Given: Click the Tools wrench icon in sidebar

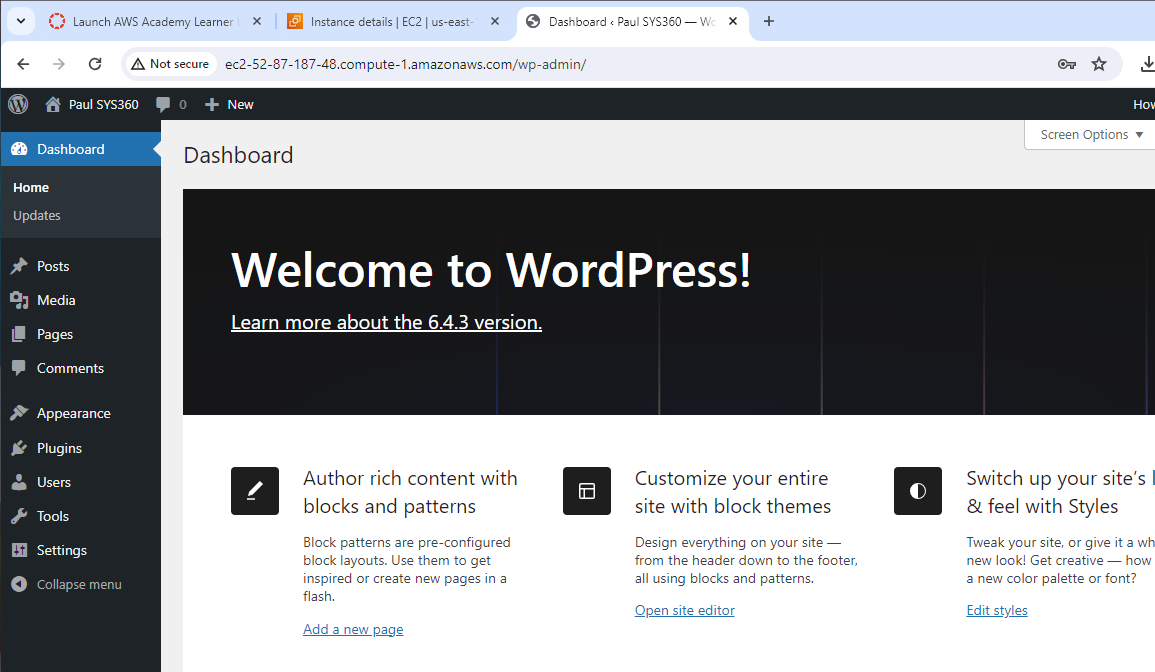Looking at the screenshot, I should (x=19, y=516).
